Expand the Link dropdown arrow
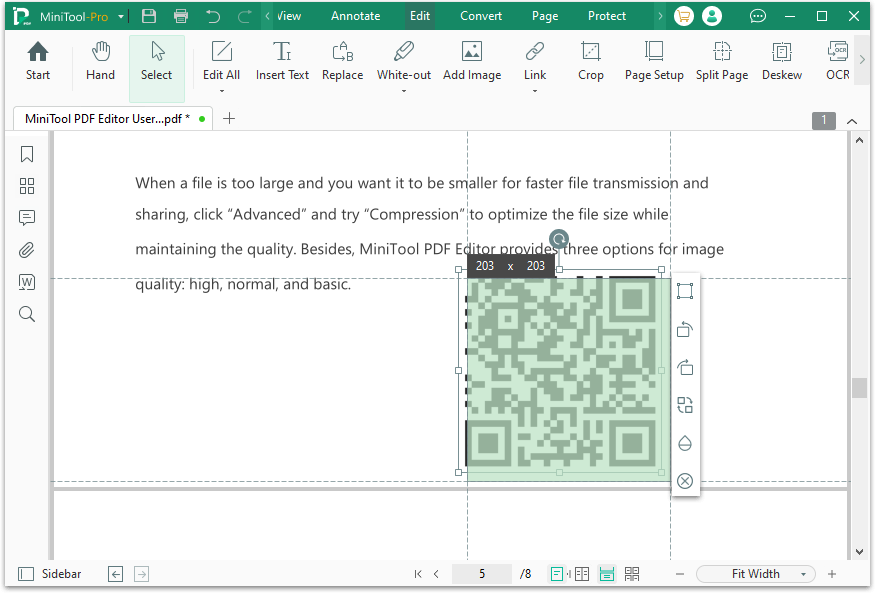The image size is (876, 593). coord(535,91)
